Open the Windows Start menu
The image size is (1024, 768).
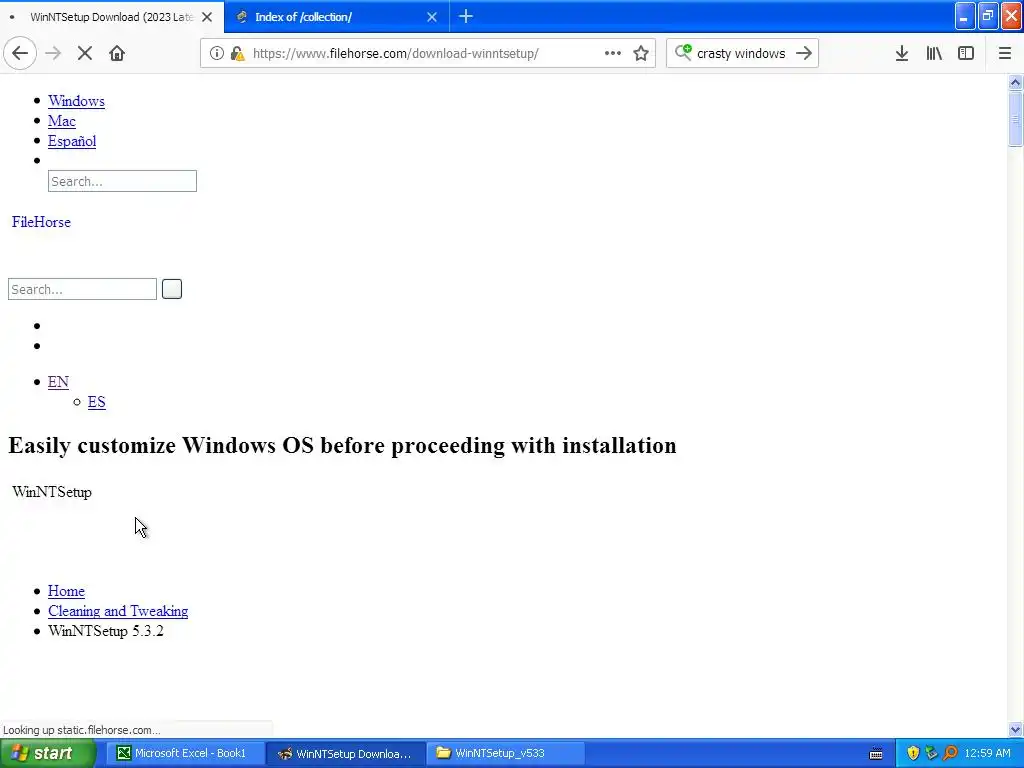click(47, 754)
